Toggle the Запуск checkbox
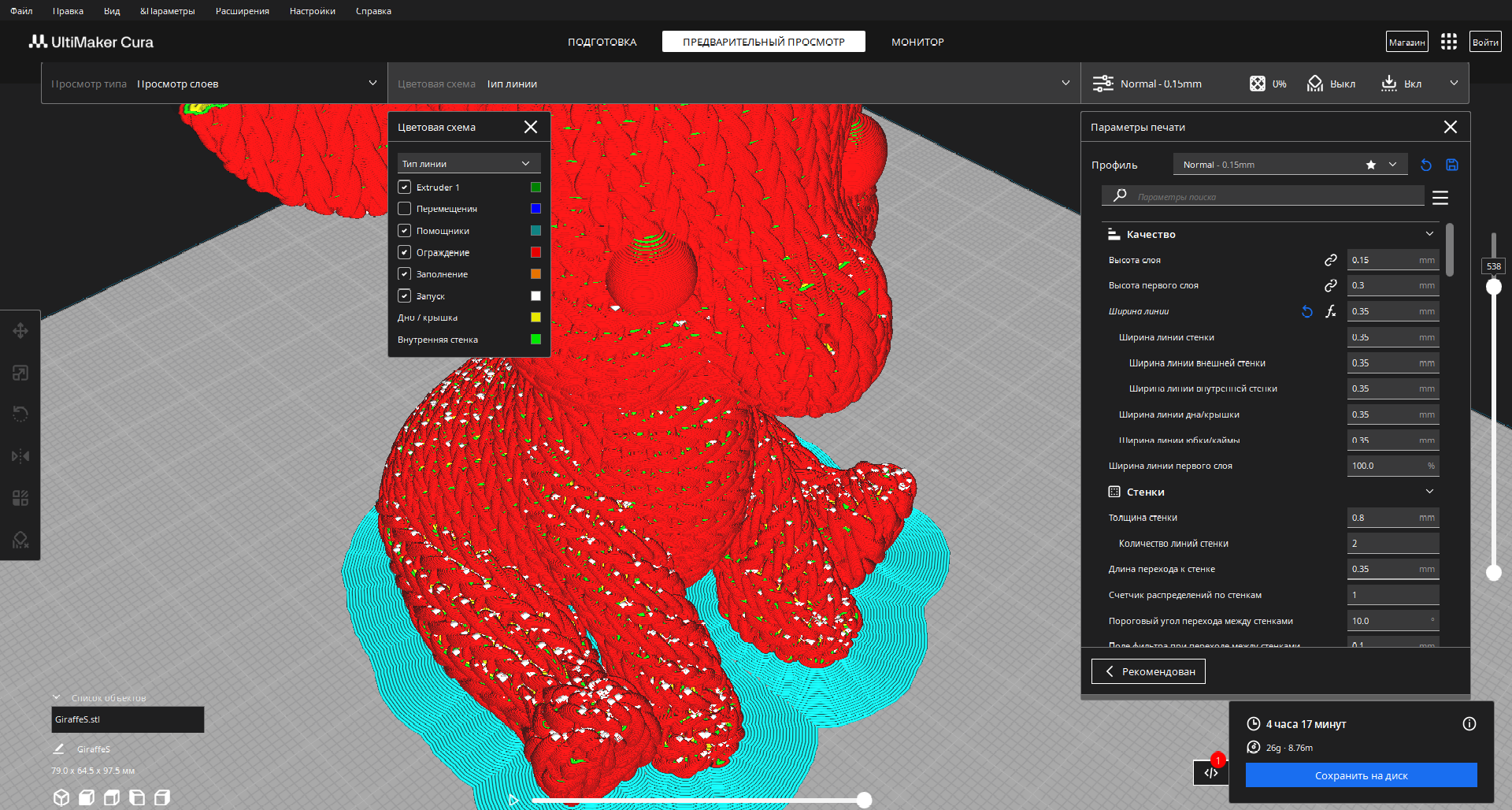The image size is (1512, 810). tap(404, 296)
